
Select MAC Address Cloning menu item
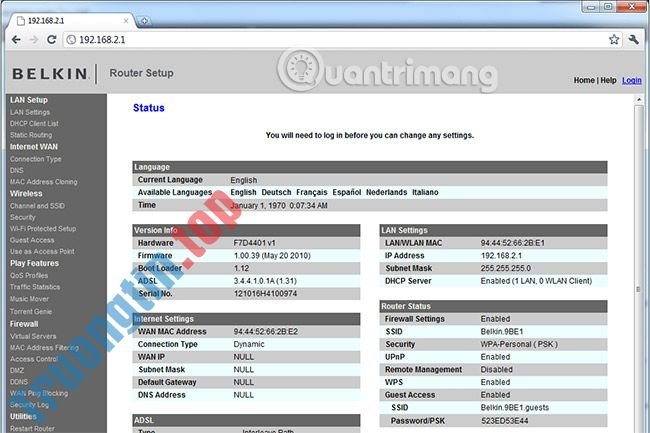pyautogui.click(x=43, y=181)
